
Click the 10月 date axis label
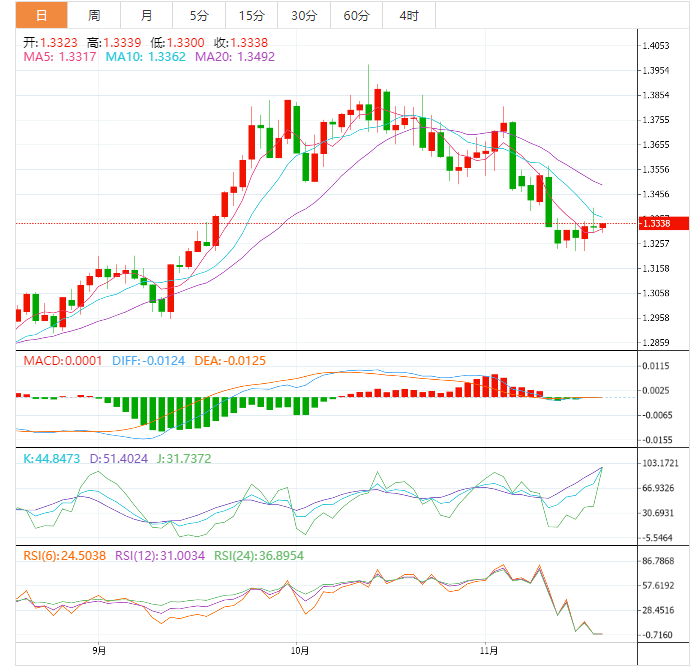[300, 651]
